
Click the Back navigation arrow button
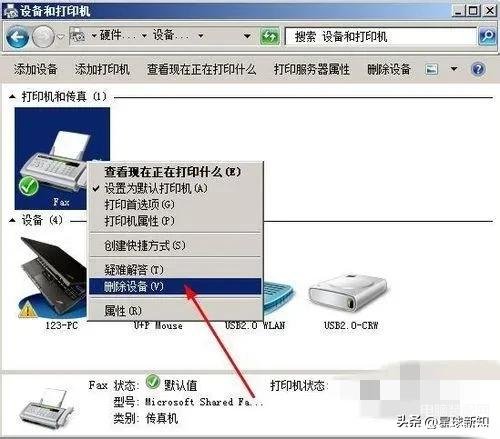pos(17,37)
